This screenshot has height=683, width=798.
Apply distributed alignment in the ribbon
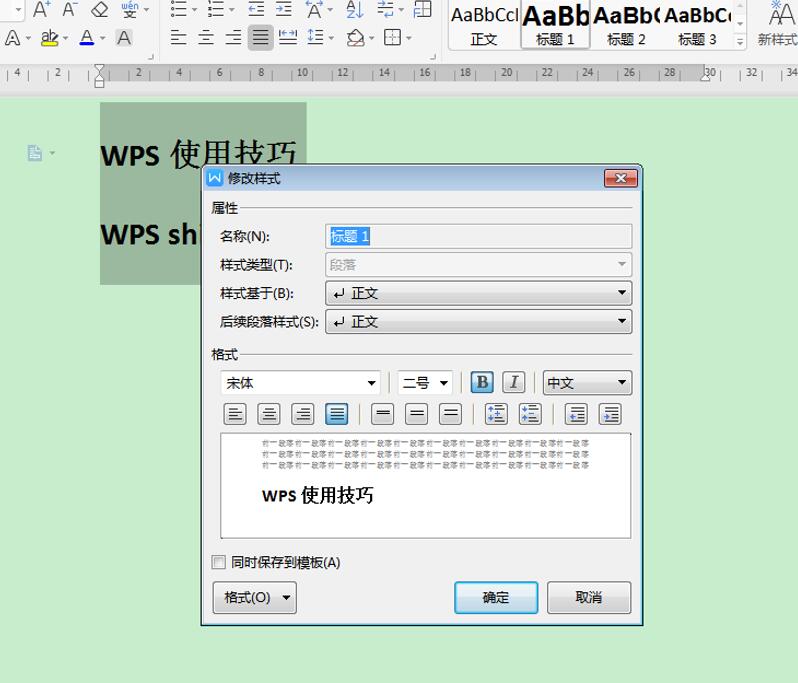pyautogui.click(x=288, y=38)
